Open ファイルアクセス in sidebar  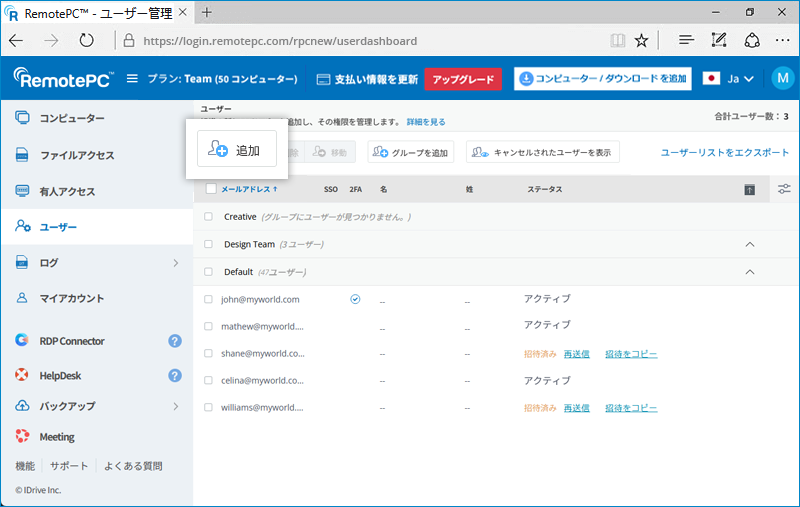point(77,155)
